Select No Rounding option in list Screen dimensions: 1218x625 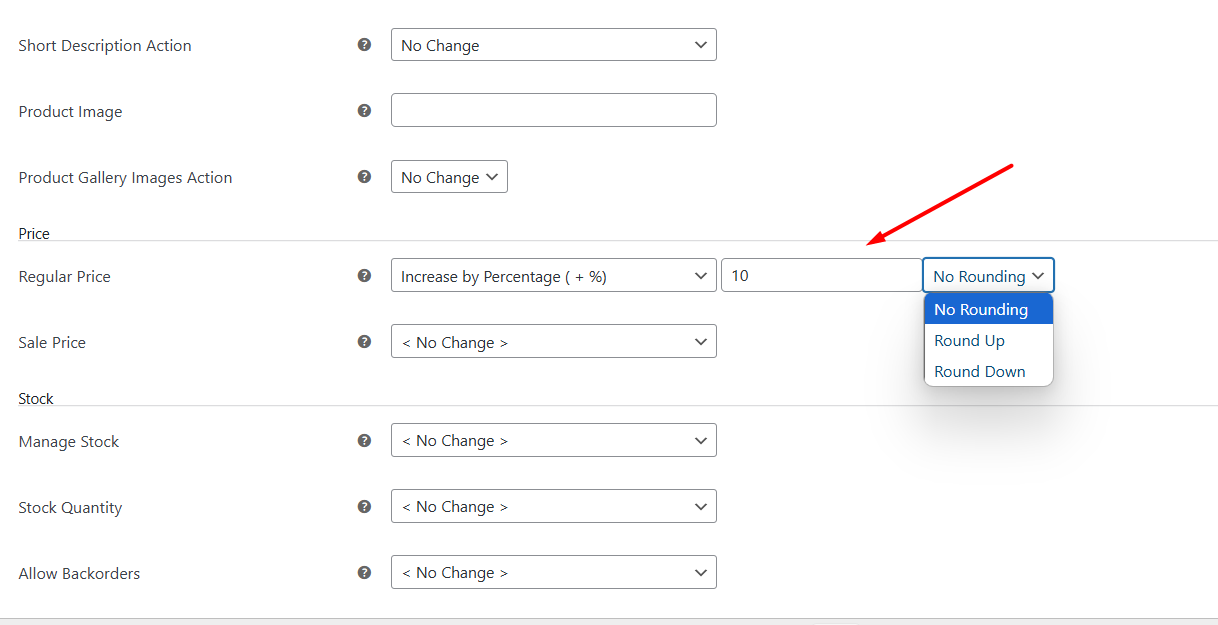[988, 309]
